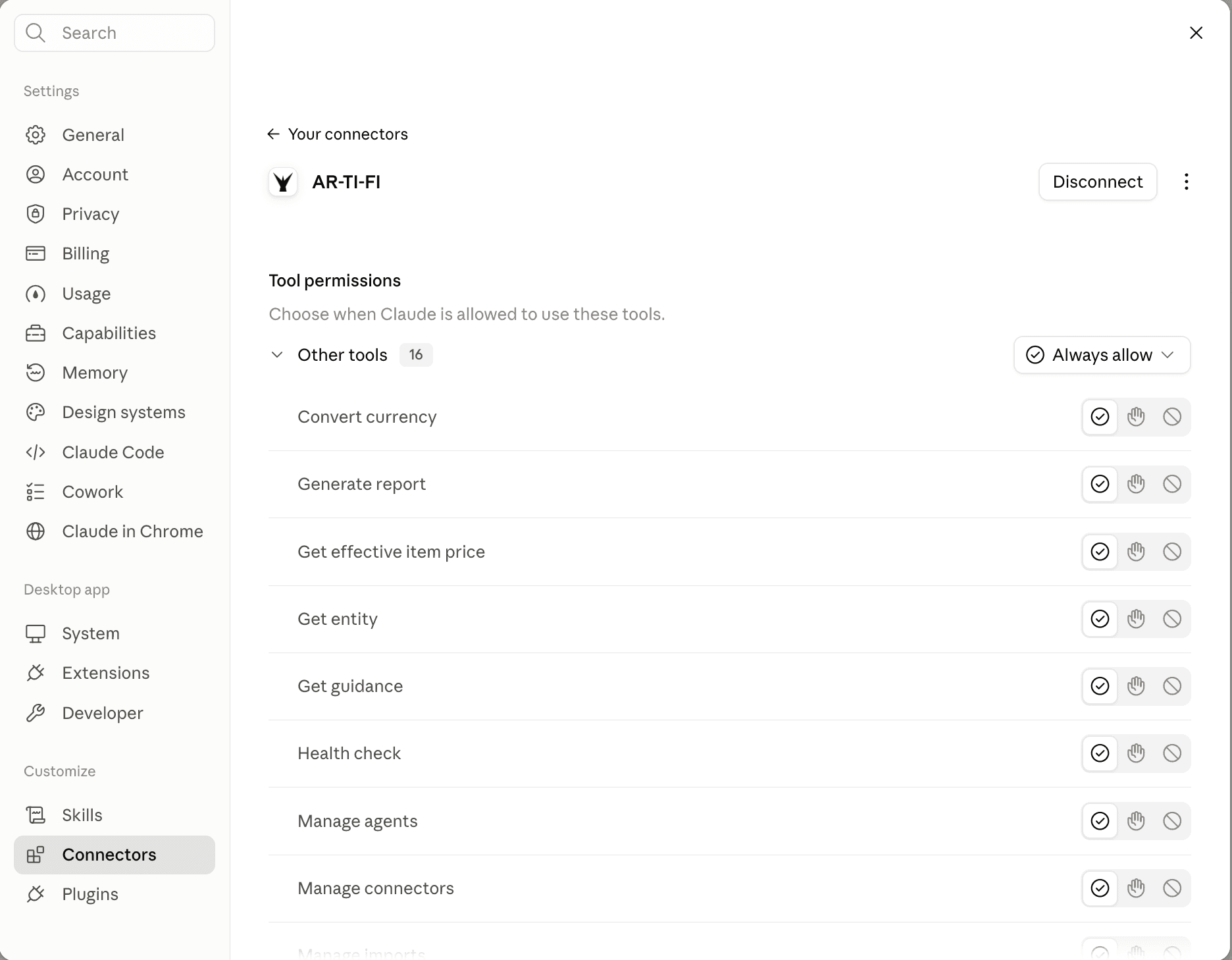The height and width of the screenshot is (960, 1232).
Task: Open the Skills page
Action: 115,815
